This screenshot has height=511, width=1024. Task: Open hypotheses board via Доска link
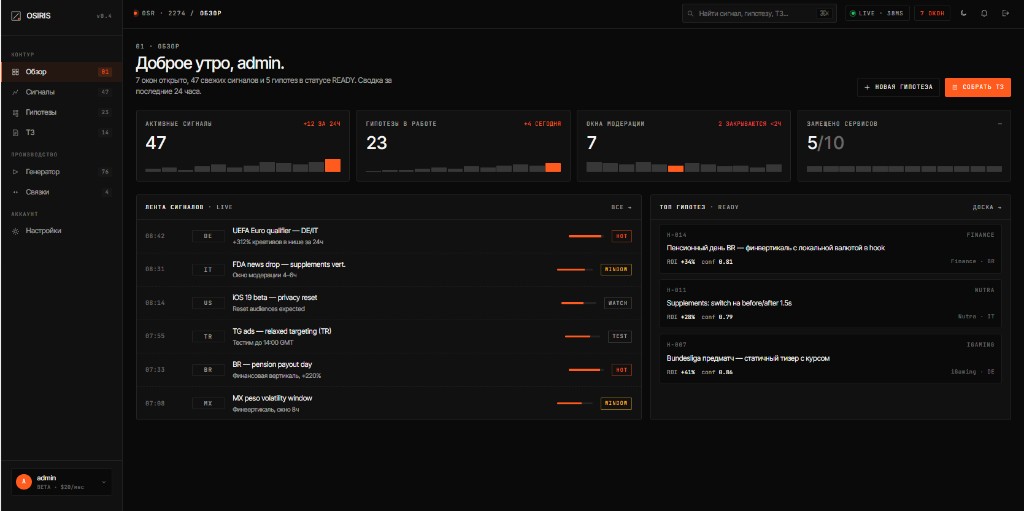pos(987,207)
